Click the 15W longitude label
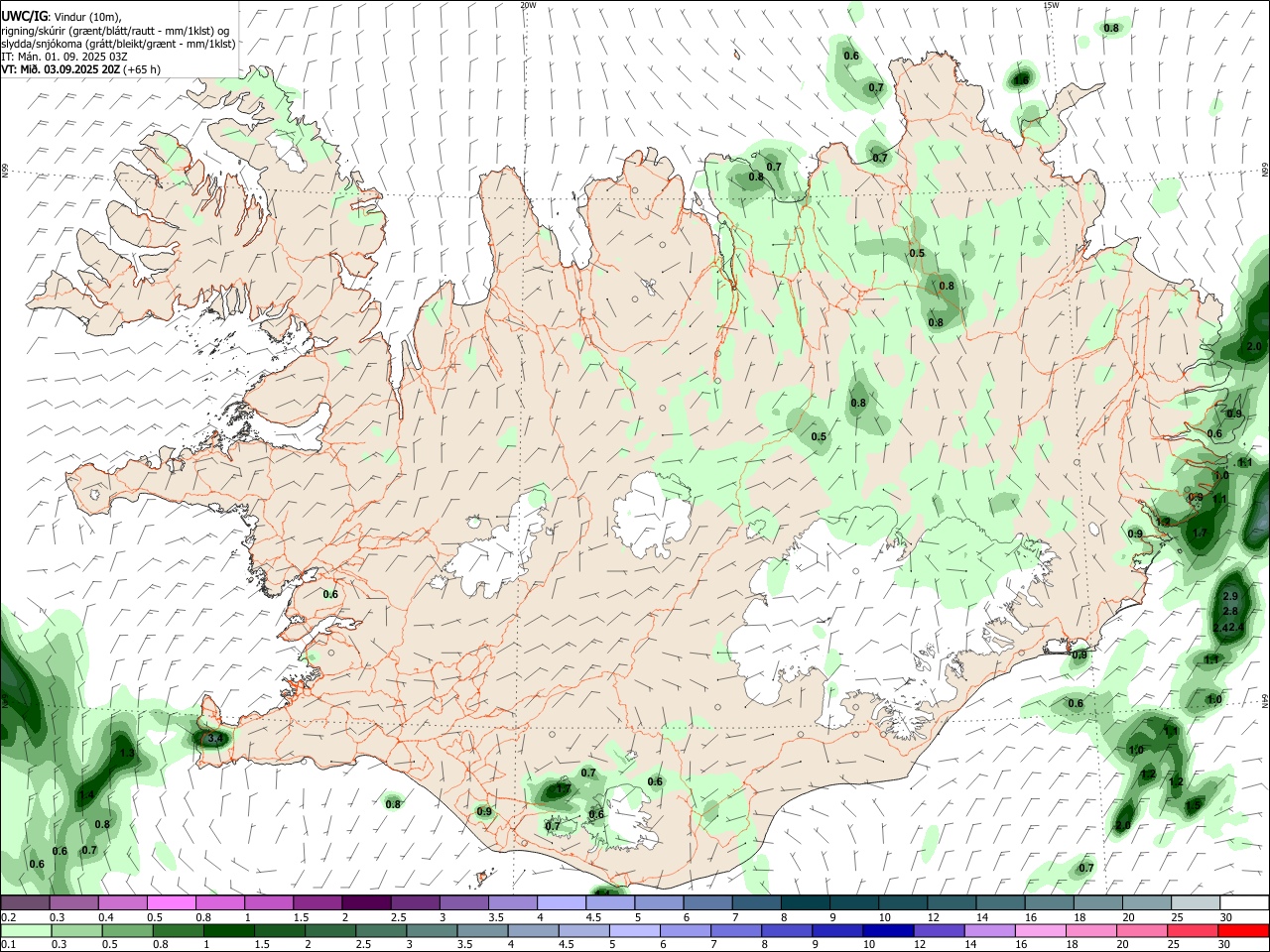 (1051, 5)
